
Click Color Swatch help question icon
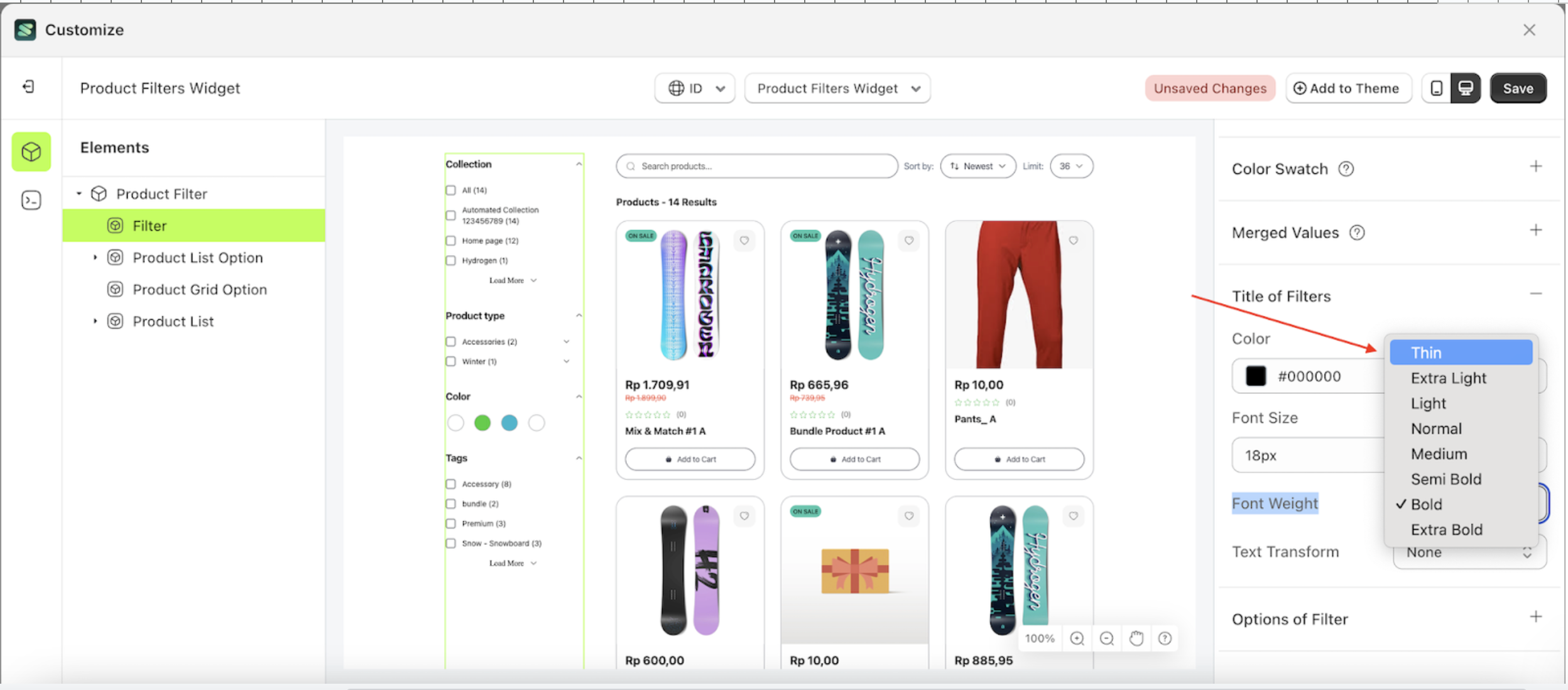pyautogui.click(x=1346, y=169)
